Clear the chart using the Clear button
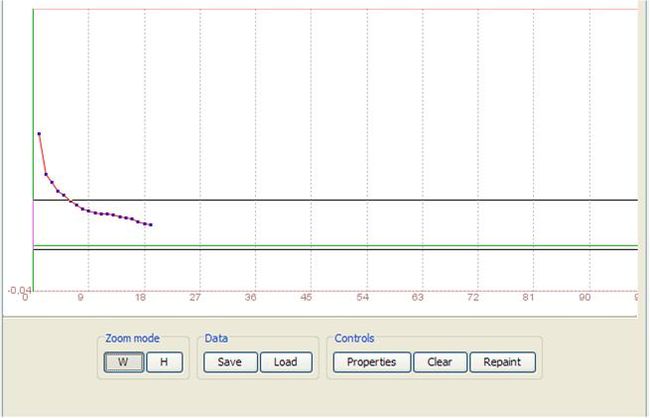Viewport: 650px width, 418px height. pyautogui.click(x=440, y=362)
